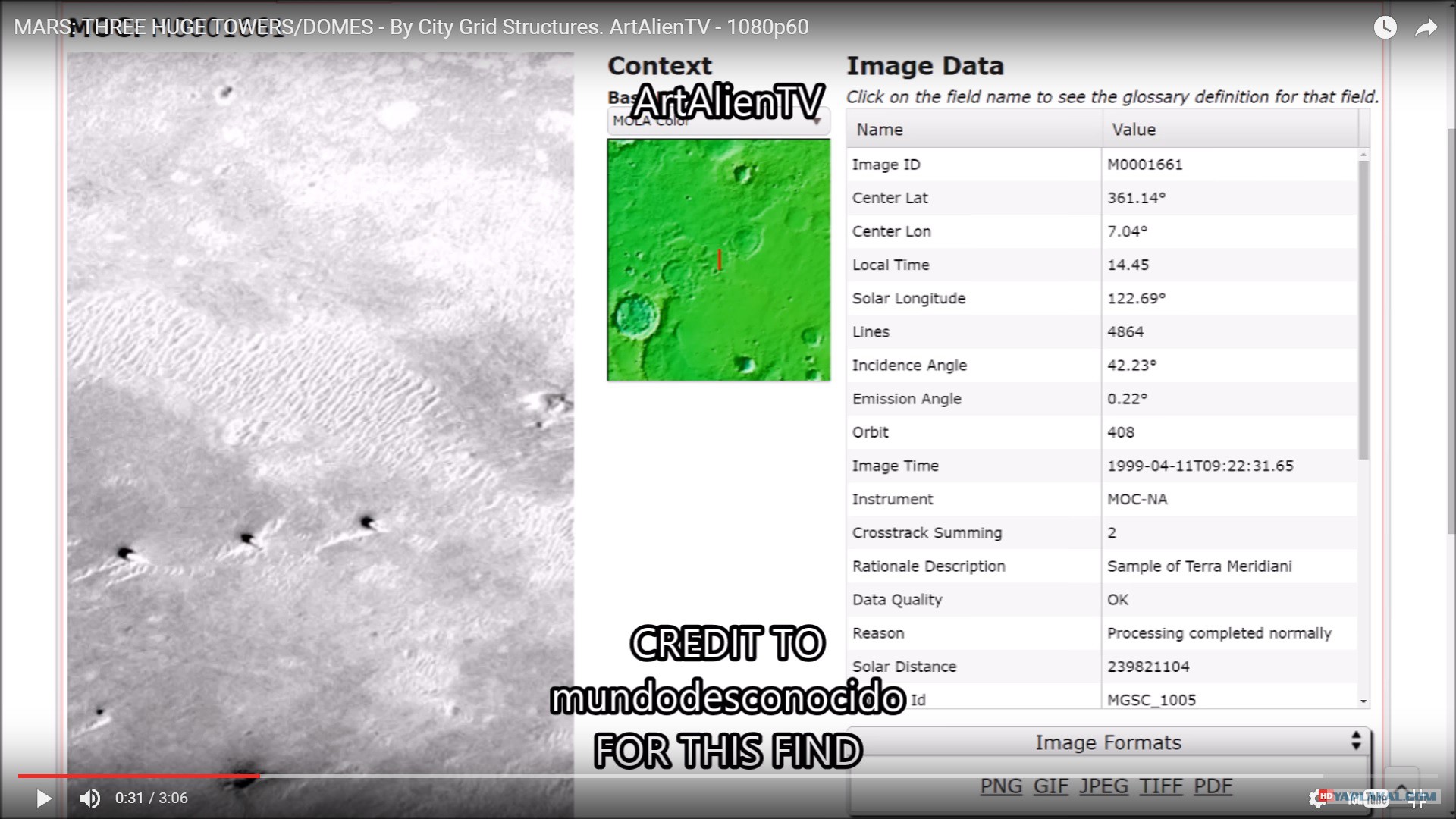Open glossary for Center Lon field
1456x819 pixels.
click(x=891, y=231)
